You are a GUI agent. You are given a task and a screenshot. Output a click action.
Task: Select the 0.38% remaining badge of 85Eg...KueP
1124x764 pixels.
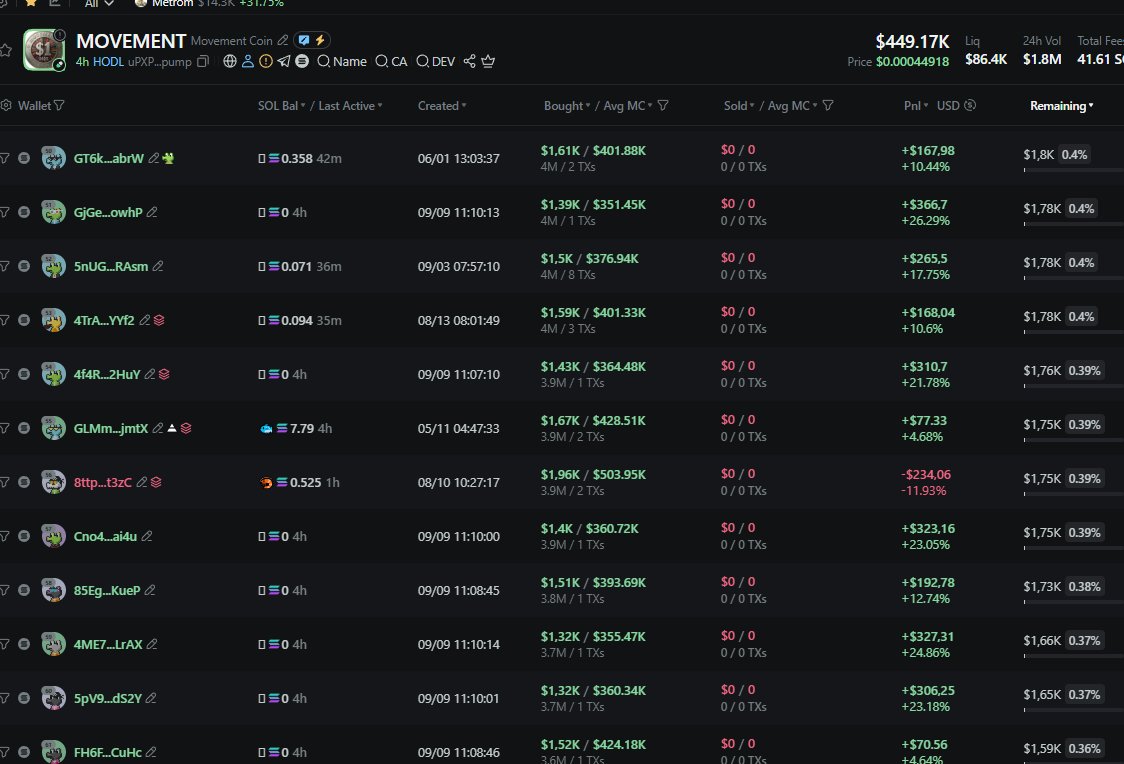pos(1084,586)
